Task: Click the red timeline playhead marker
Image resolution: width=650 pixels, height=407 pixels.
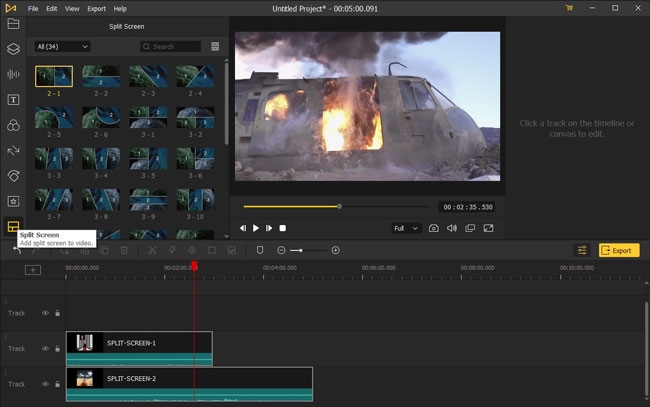Action: click(194, 266)
